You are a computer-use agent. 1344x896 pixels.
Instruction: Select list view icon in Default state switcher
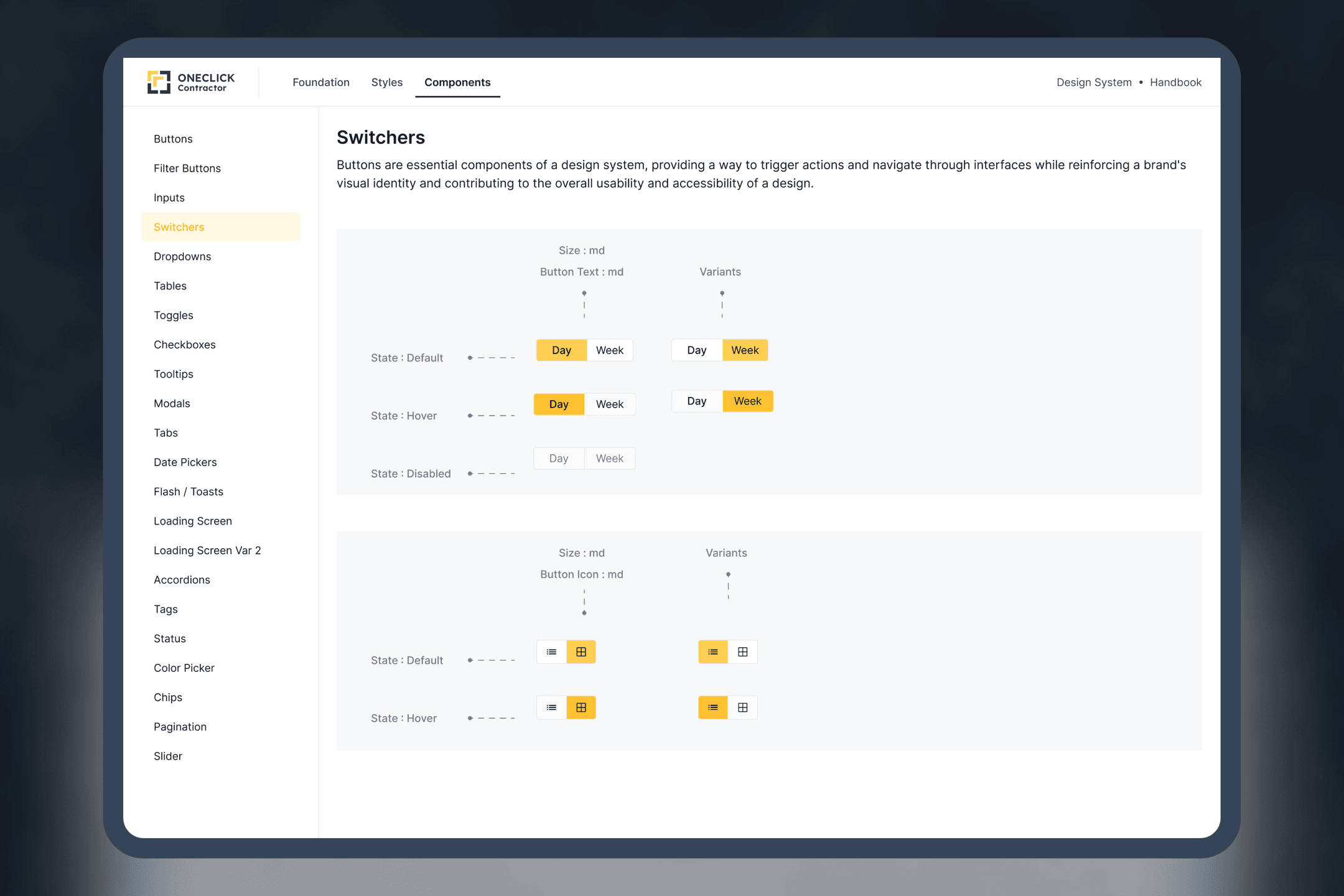551,652
